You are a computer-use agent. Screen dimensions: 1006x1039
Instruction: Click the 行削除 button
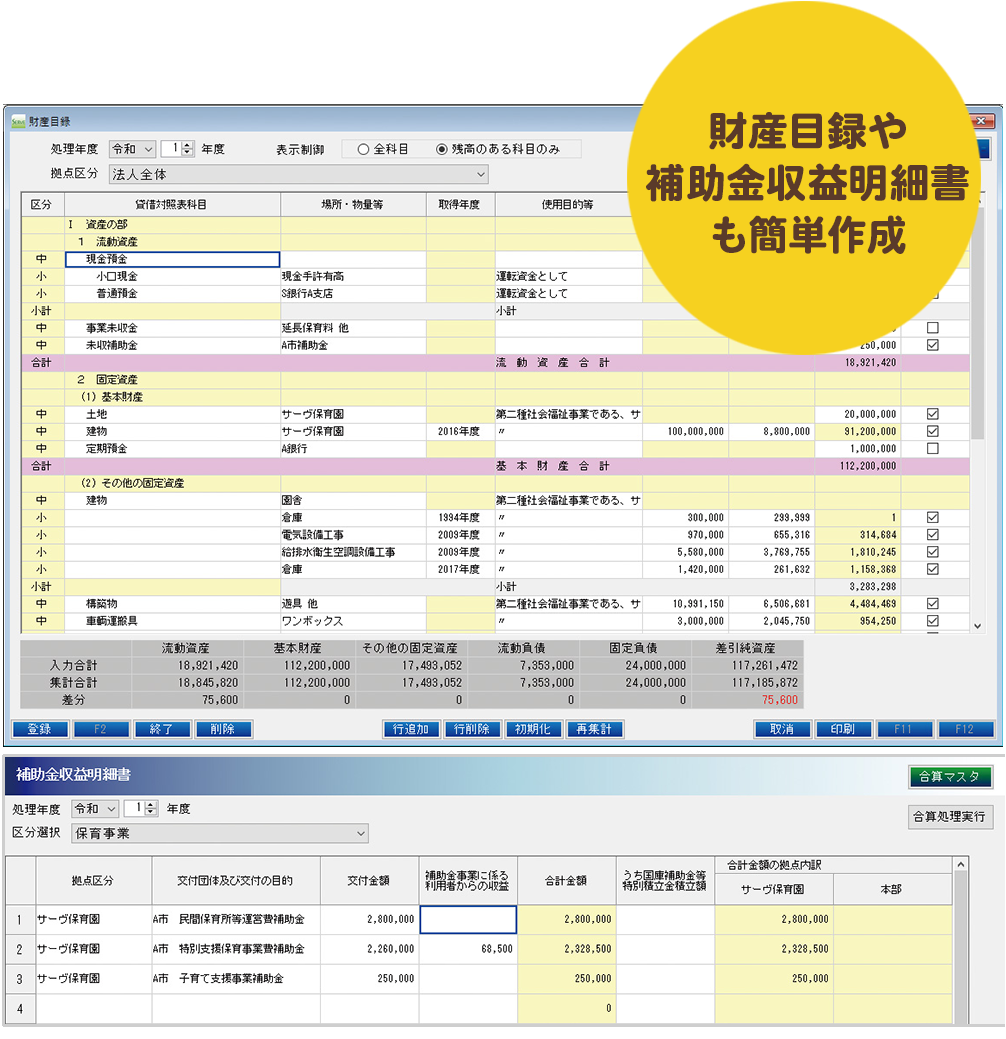472,729
